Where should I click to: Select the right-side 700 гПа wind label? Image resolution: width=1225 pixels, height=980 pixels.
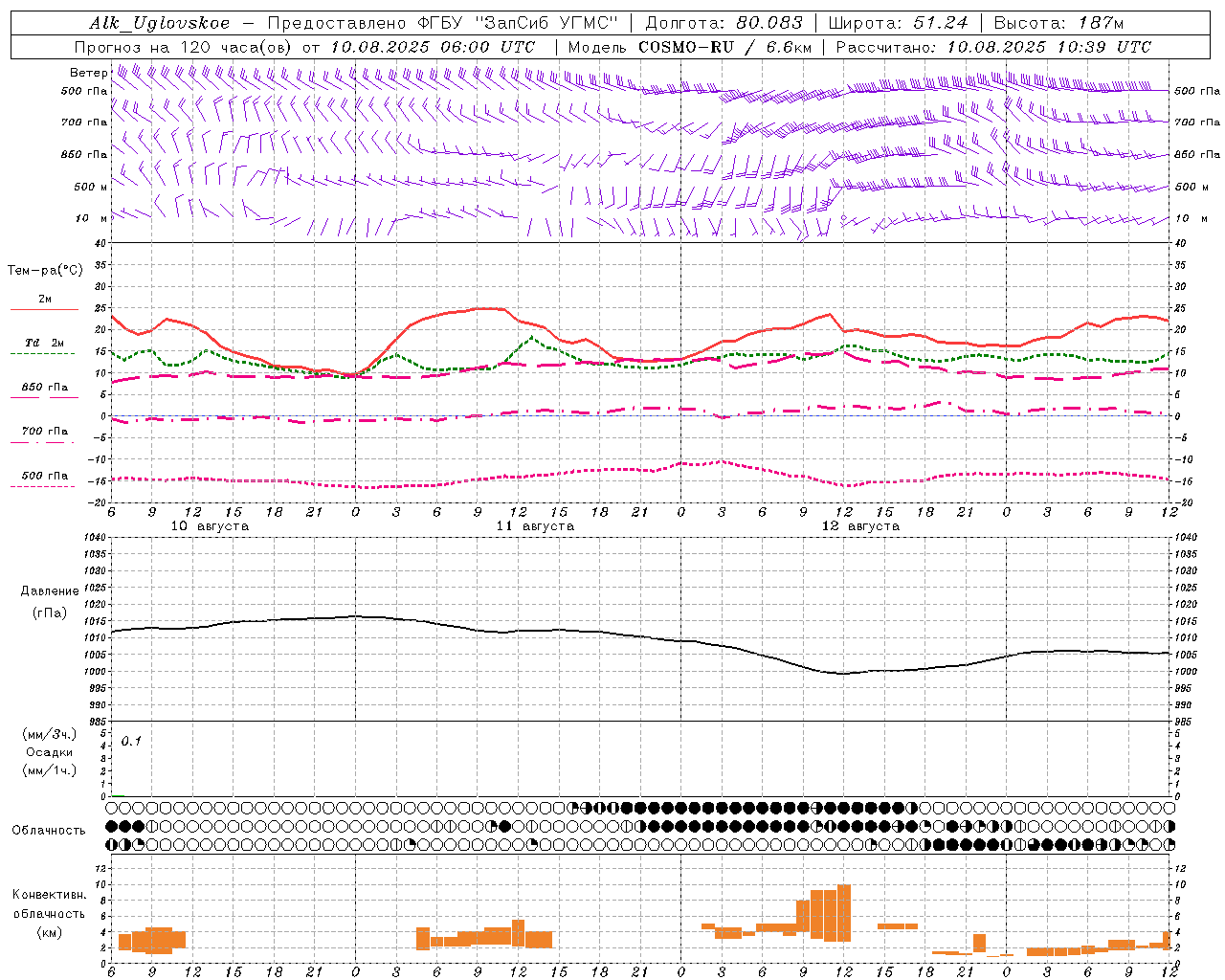[1197, 122]
